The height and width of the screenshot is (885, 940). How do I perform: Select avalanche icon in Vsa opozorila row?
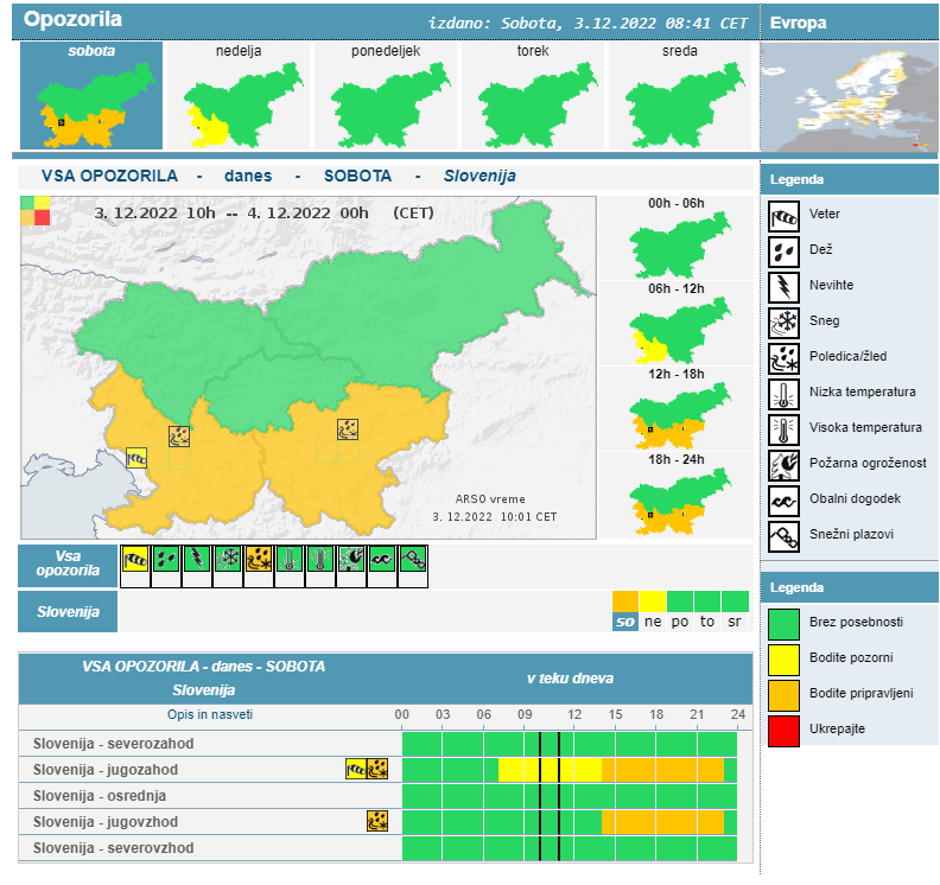413,559
